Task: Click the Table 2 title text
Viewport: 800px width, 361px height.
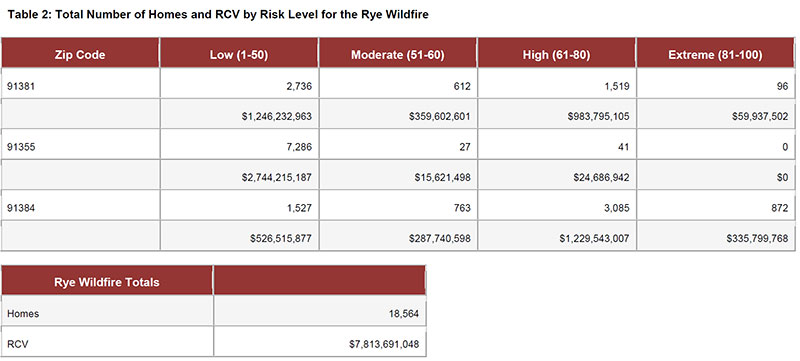Action: 218,14
